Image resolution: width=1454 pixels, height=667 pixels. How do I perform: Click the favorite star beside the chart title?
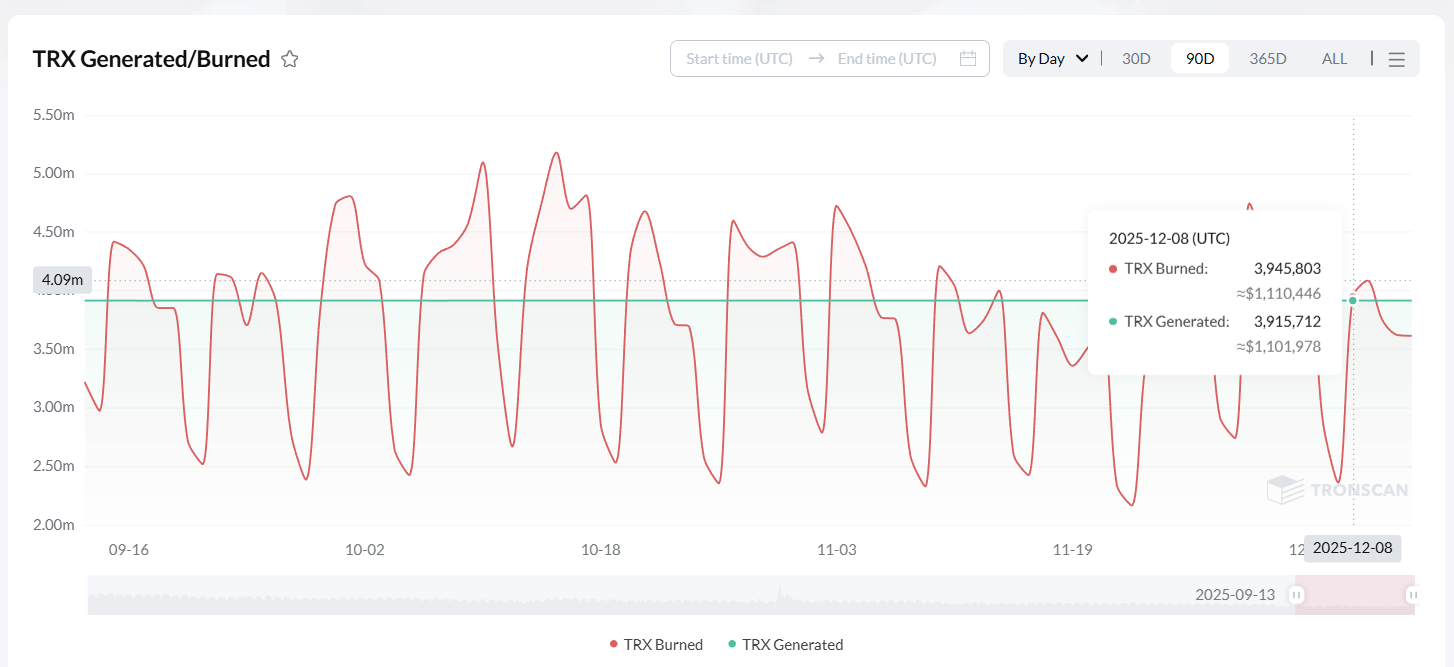290,59
